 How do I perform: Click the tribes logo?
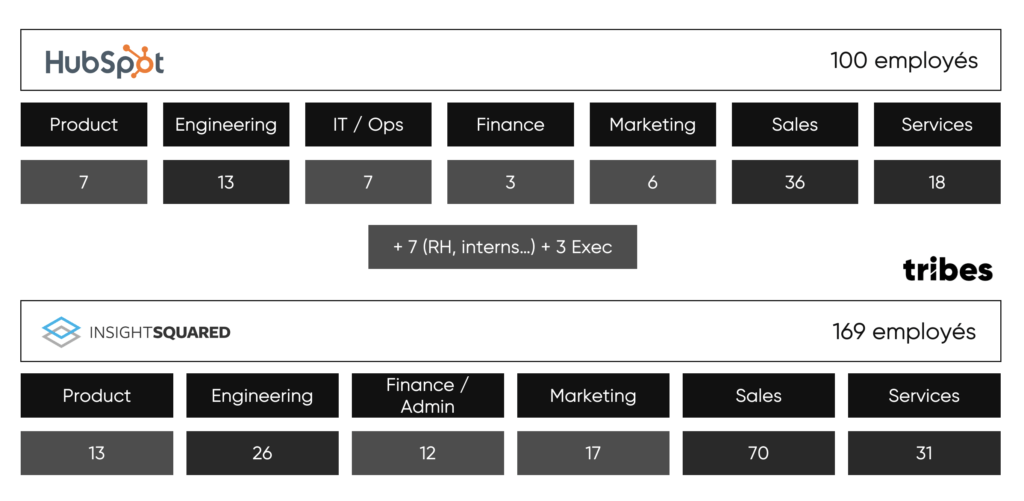(948, 269)
